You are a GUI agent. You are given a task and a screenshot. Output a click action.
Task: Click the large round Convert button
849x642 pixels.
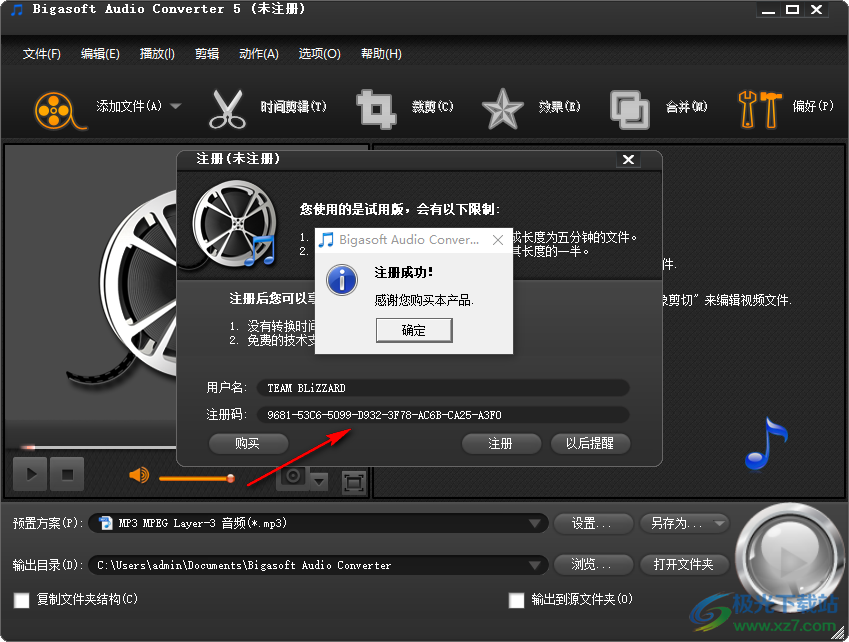coord(789,558)
